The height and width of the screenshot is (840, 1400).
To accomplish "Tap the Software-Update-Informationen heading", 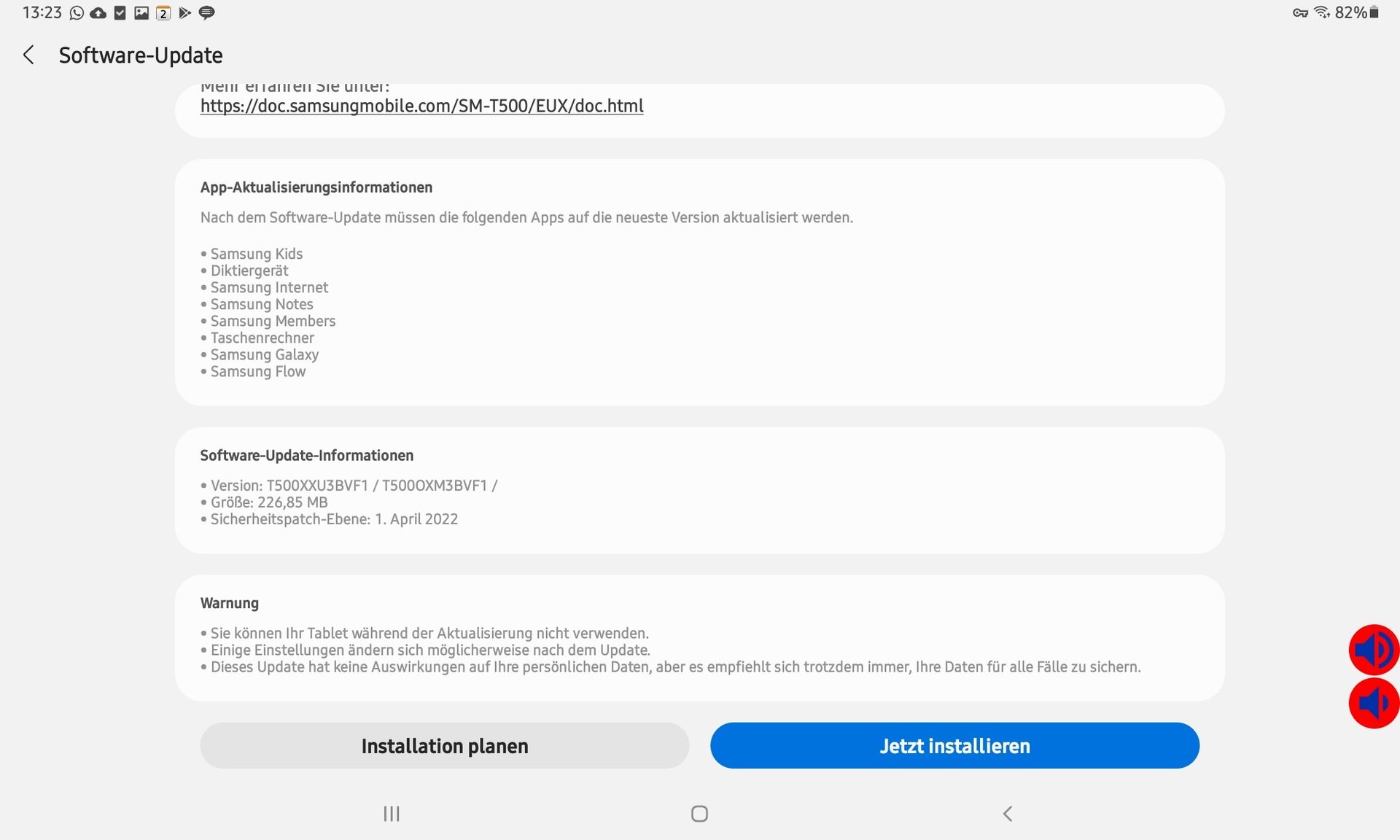I will (x=307, y=456).
